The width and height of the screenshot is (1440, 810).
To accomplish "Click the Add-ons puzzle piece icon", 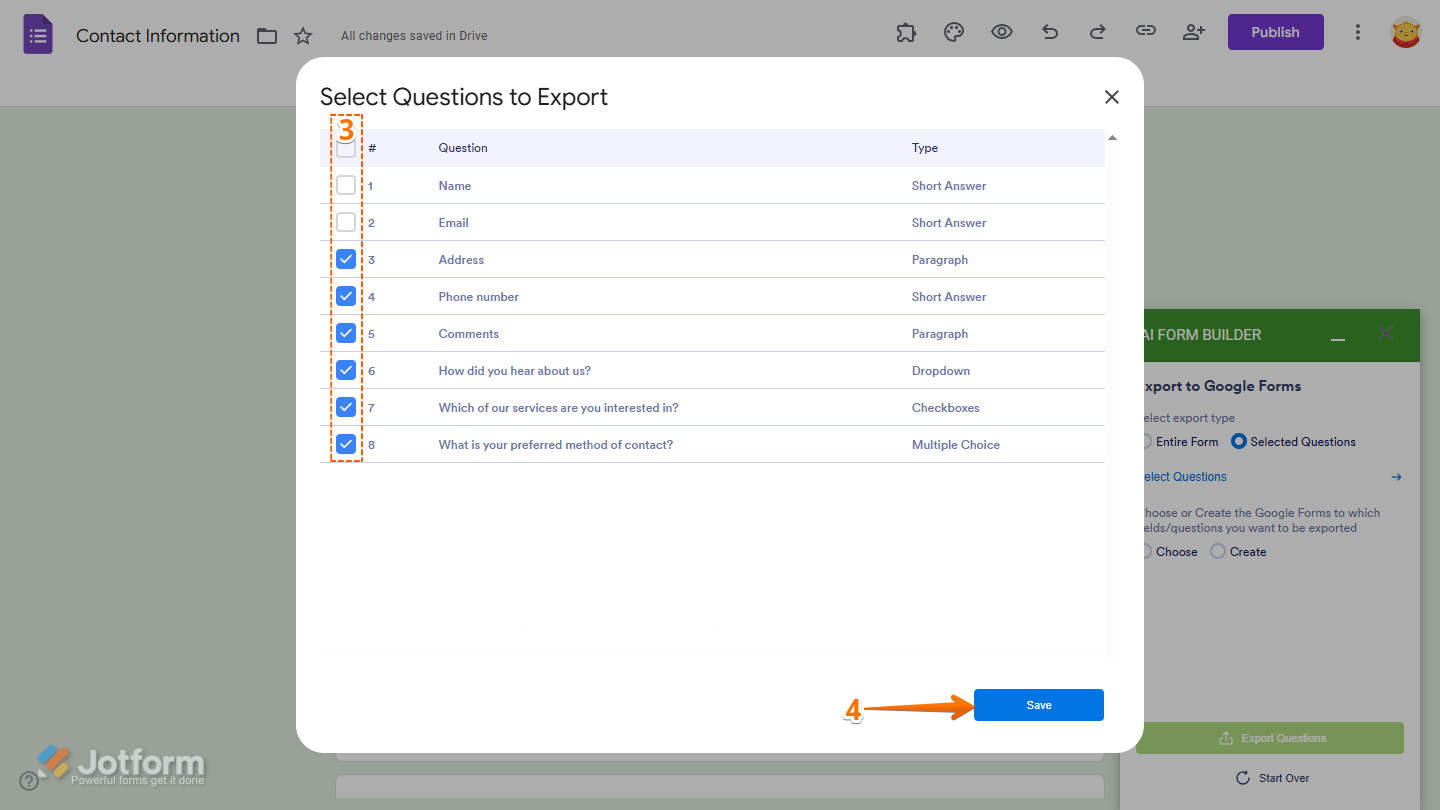I will click(x=905, y=32).
